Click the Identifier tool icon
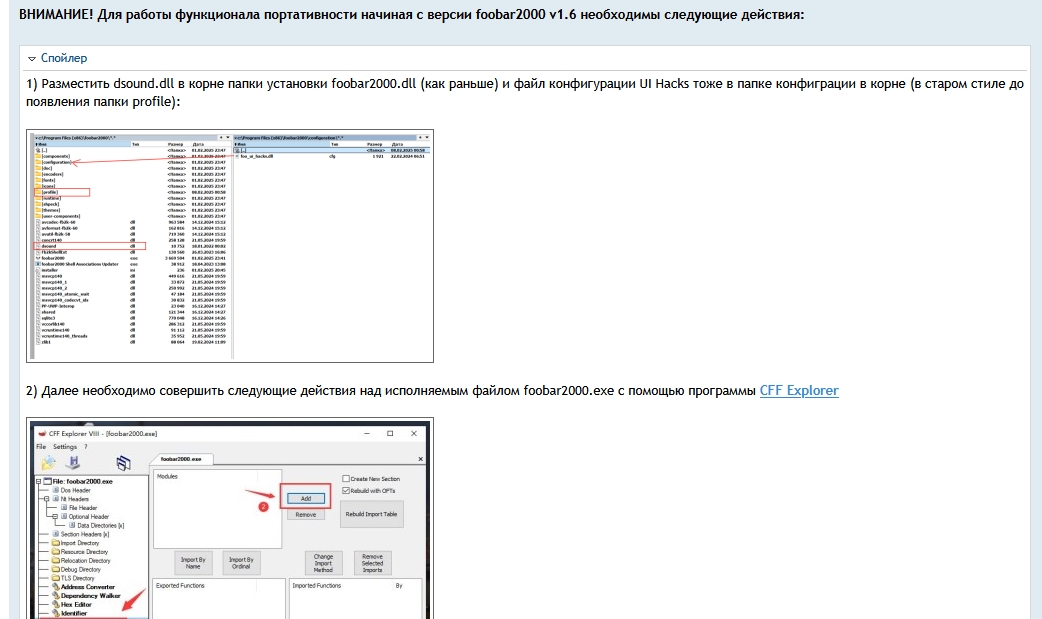1042x619 pixels. pyautogui.click(x=56, y=613)
